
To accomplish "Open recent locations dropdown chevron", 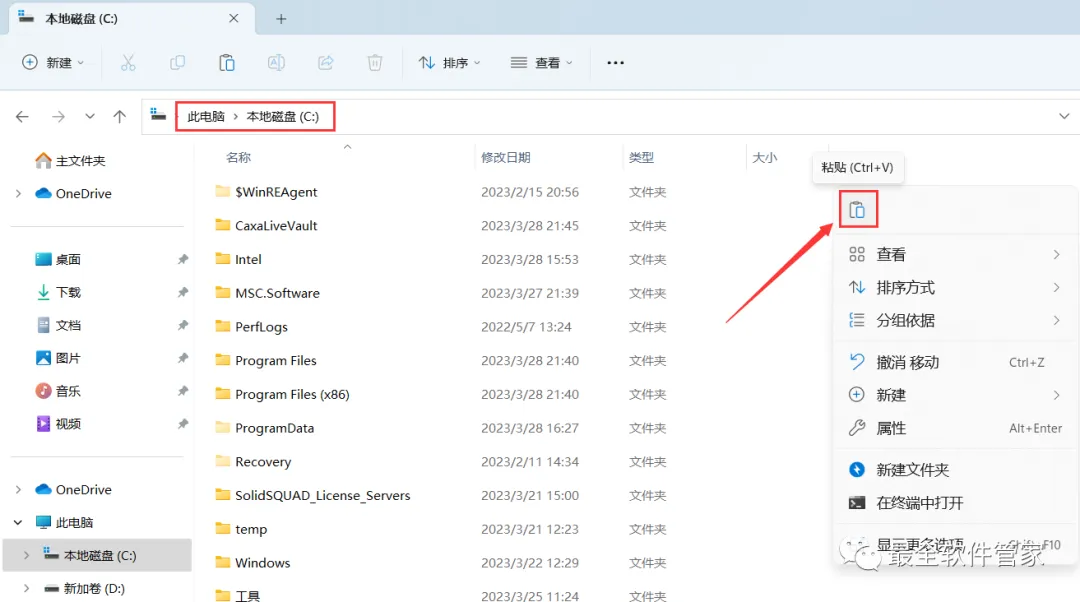I will coord(90,116).
